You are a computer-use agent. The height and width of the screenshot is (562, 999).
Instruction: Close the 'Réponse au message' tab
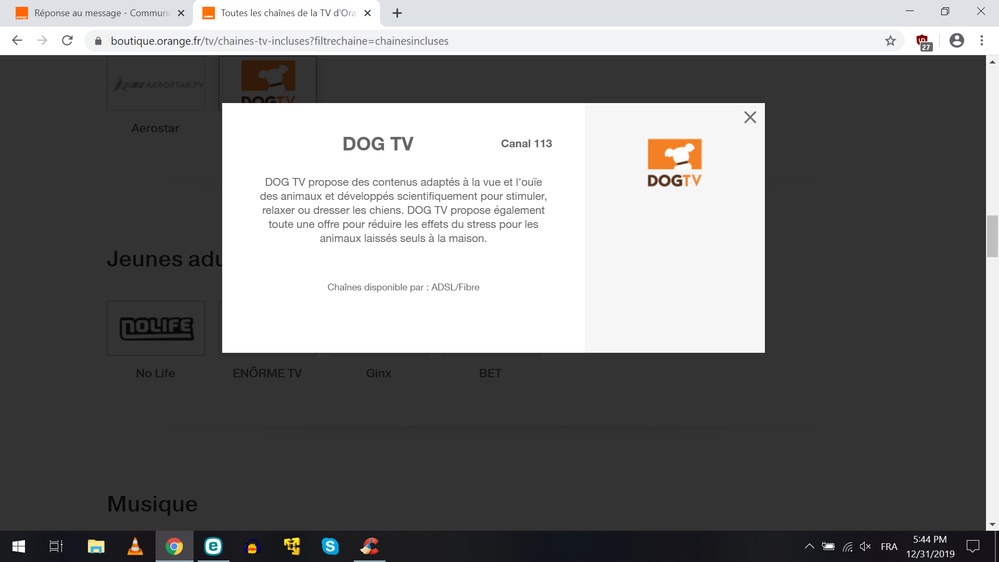tap(181, 13)
